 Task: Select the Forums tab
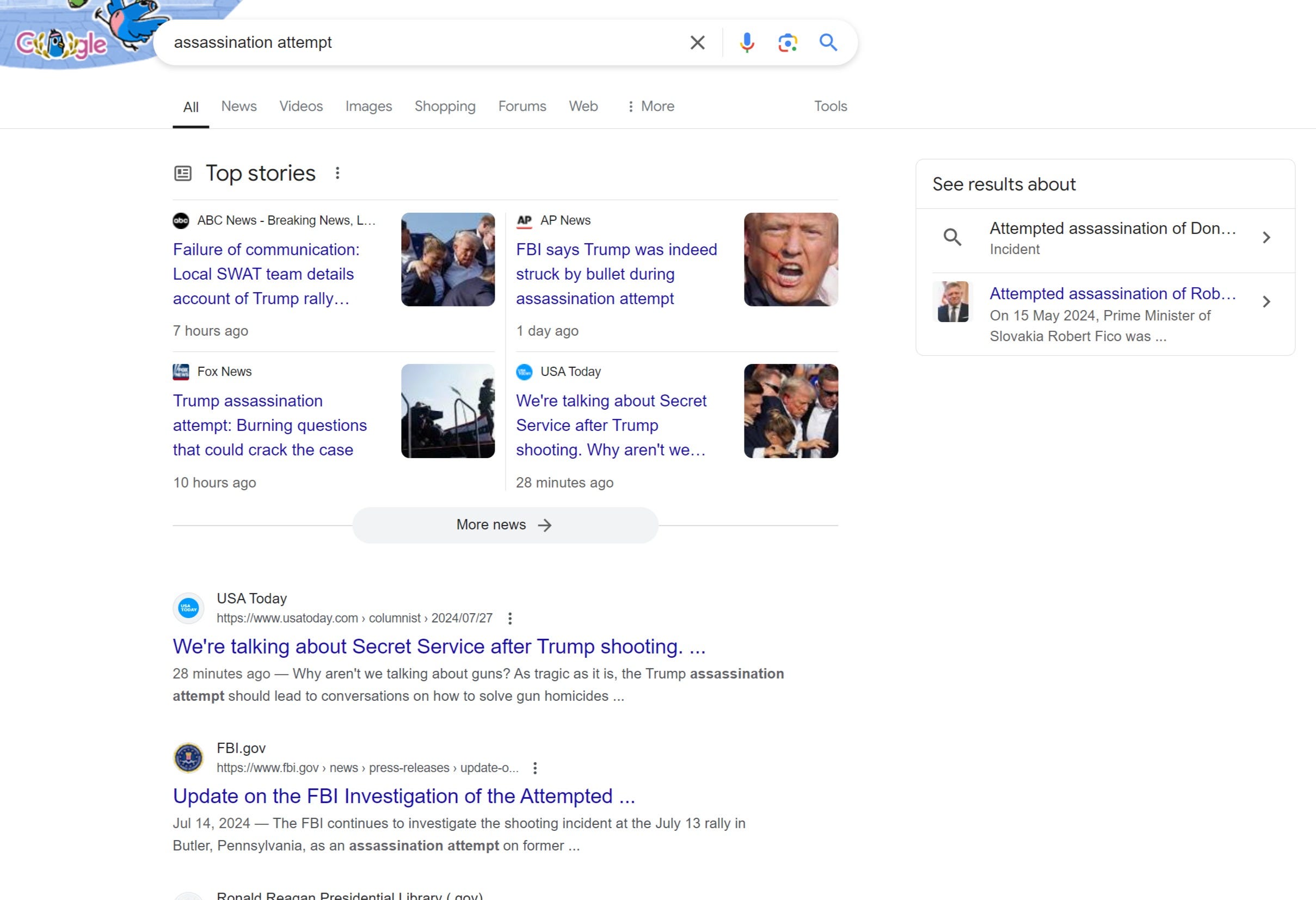[x=521, y=107]
